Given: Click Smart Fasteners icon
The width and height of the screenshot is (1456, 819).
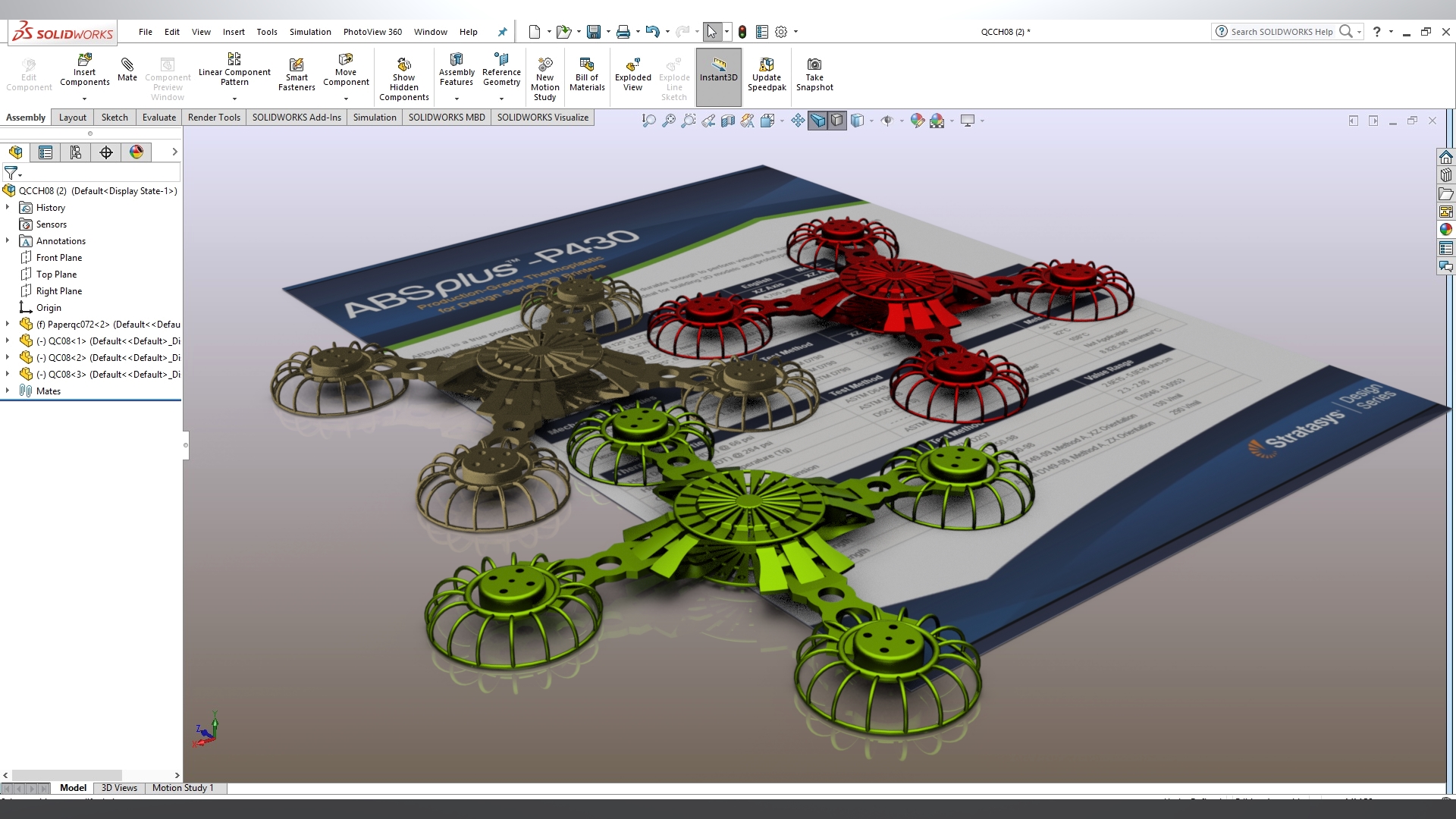Looking at the screenshot, I should (297, 74).
